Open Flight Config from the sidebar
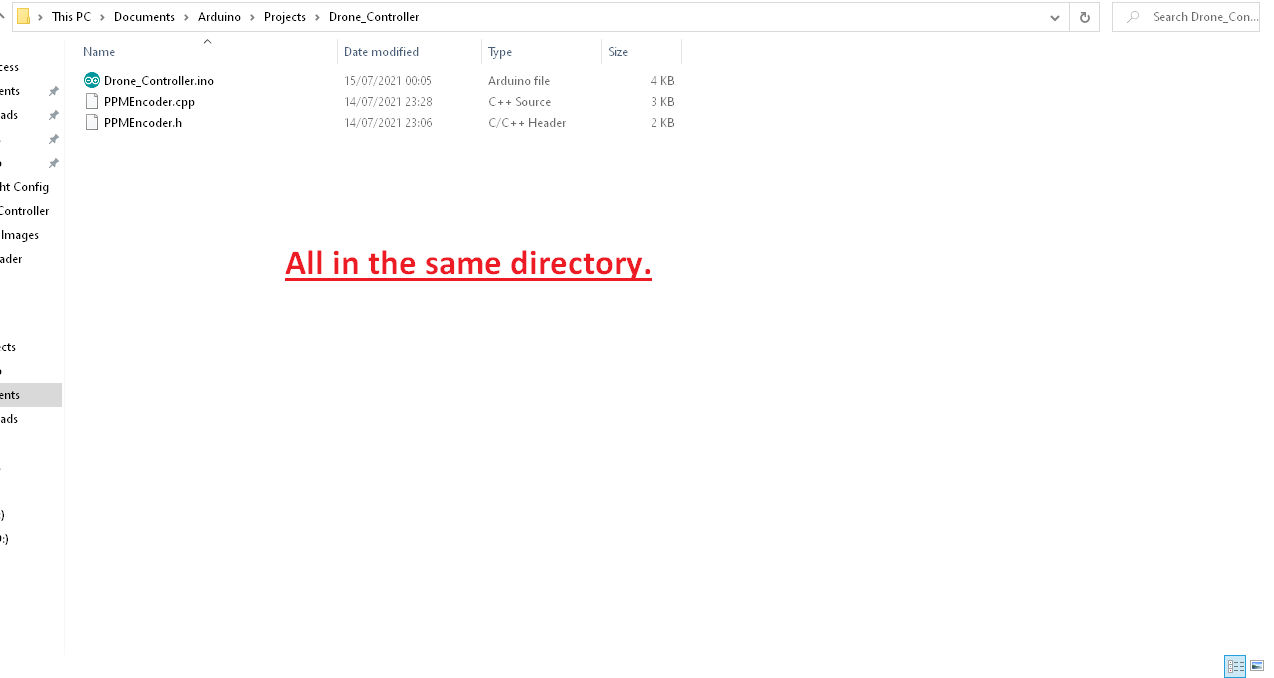This screenshot has height=678, width=1274. 24,187
